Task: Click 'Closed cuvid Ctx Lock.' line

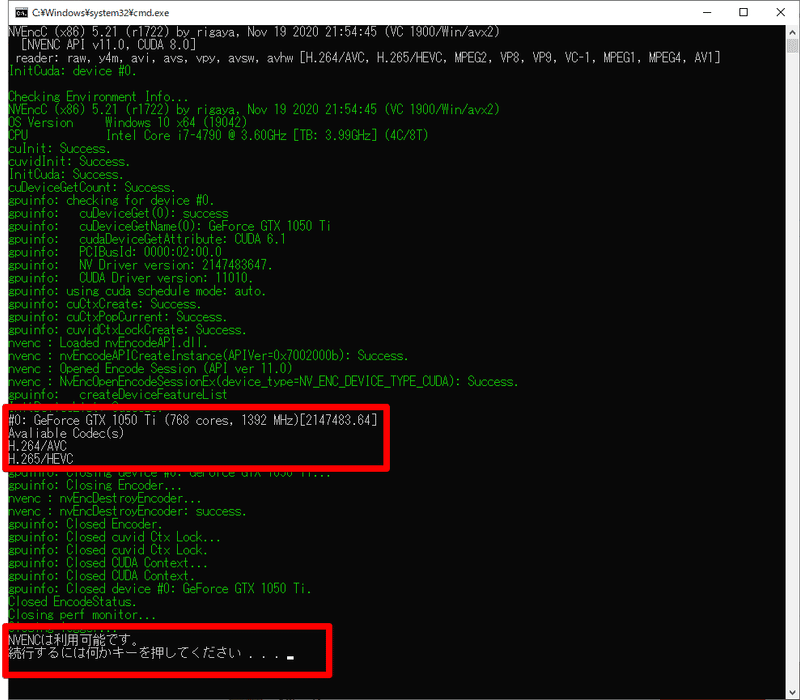Action: click(x=108, y=550)
